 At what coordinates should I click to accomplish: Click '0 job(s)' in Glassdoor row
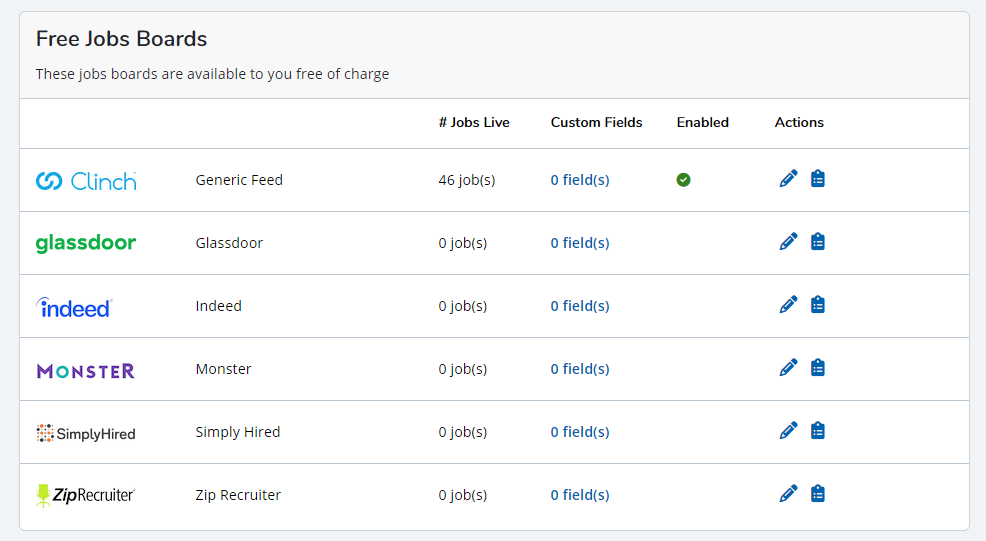(x=463, y=243)
